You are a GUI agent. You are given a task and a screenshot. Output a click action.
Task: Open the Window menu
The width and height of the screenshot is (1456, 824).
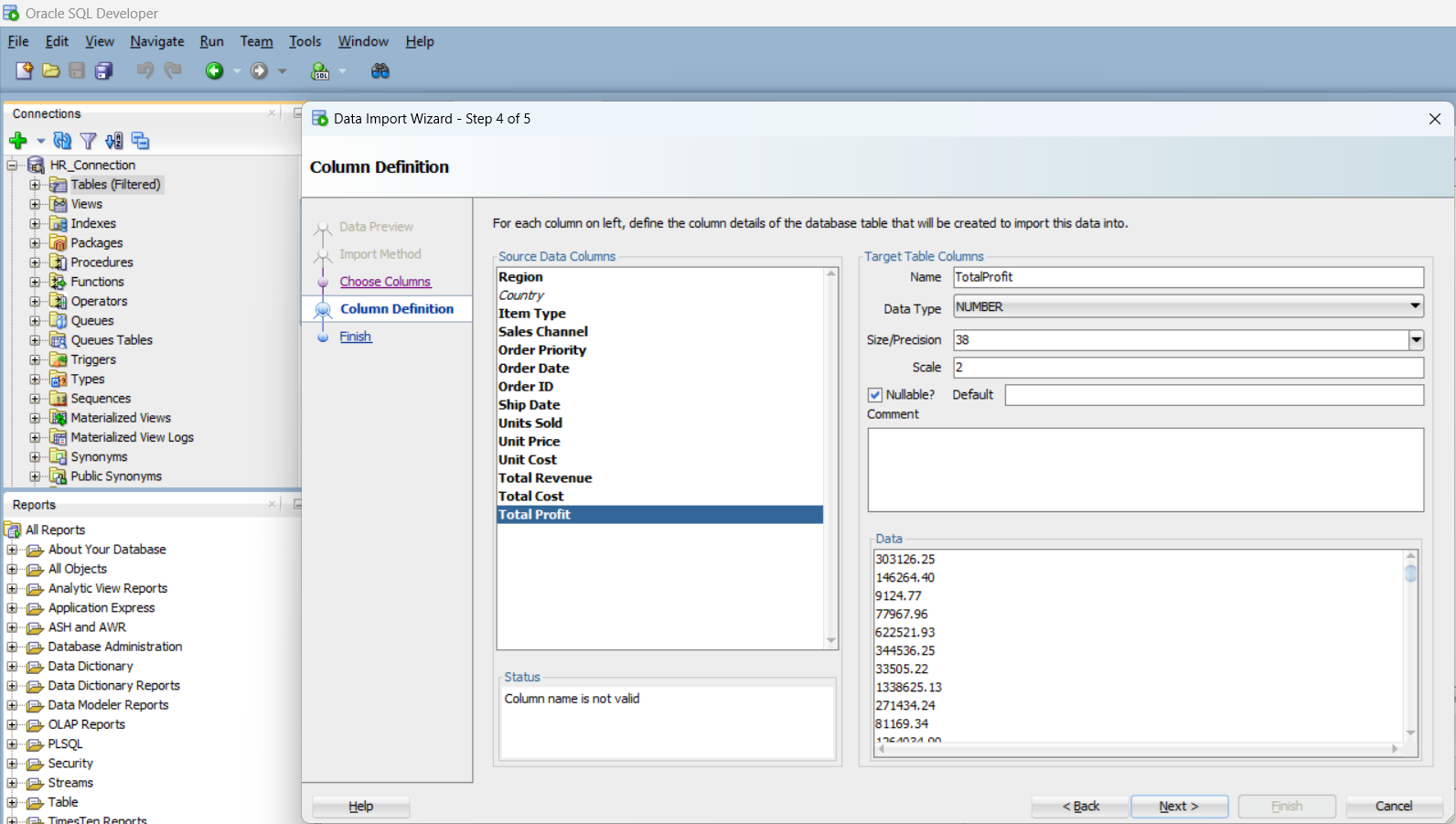coord(363,41)
